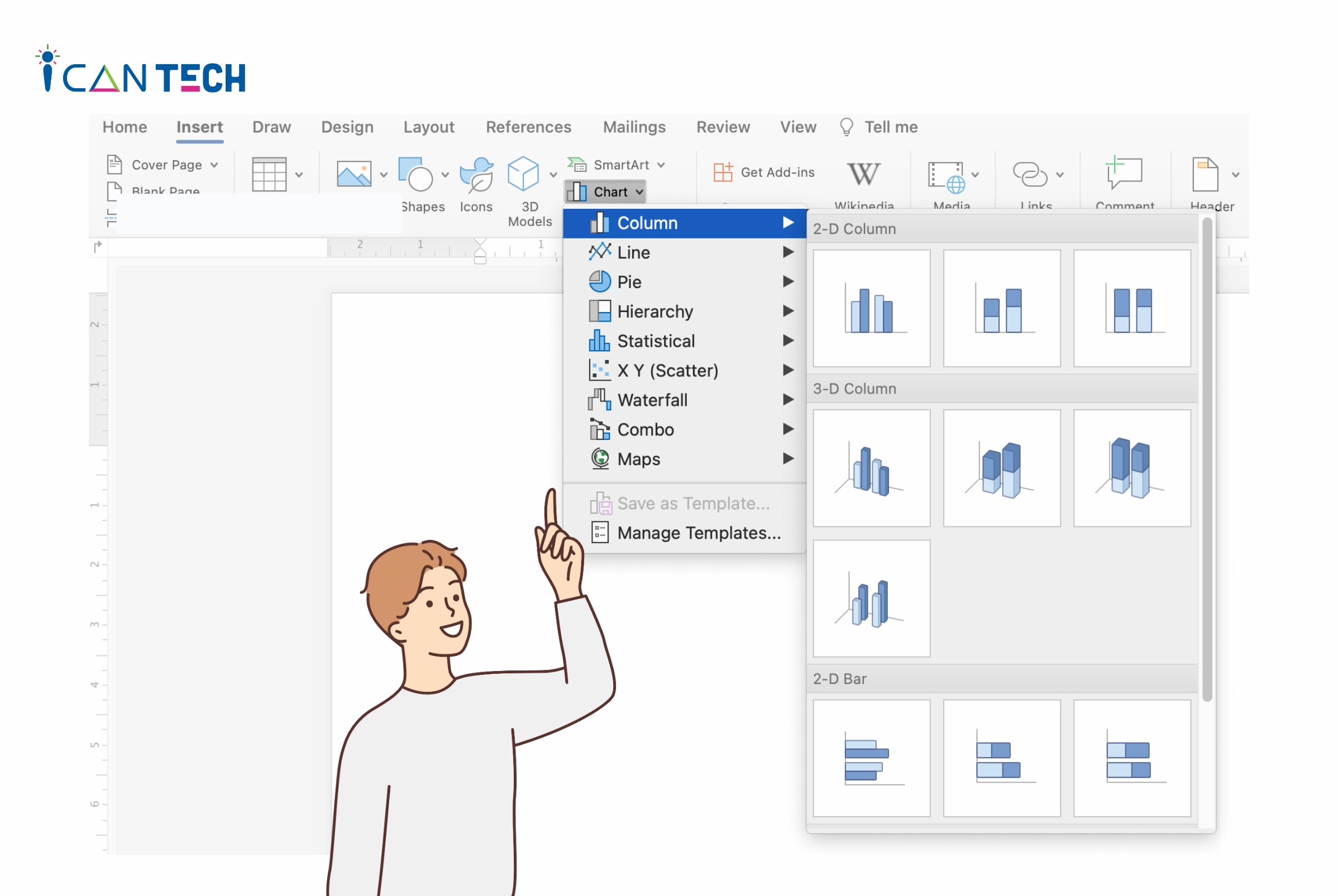This screenshot has width=1338, height=896.
Task: Click the chart gallery vertical scrollbar
Action: [1207, 459]
